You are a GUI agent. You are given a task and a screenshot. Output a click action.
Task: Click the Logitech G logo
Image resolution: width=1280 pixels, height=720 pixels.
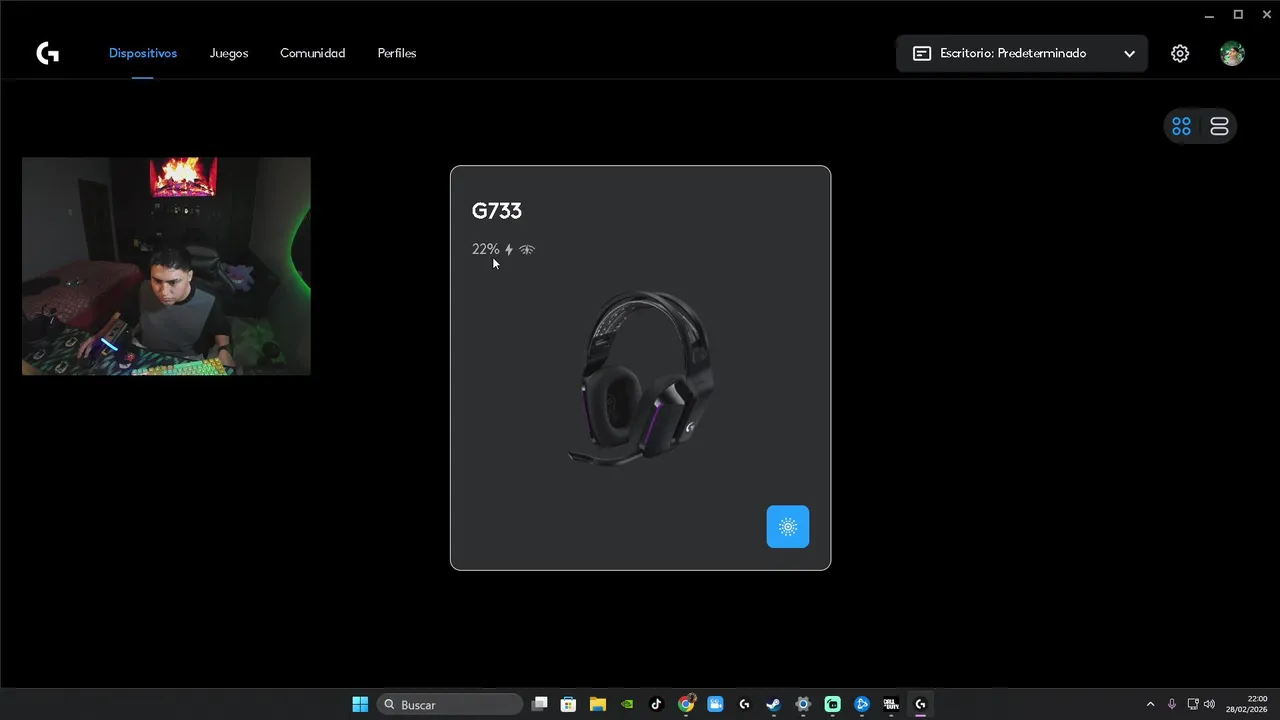pyautogui.click(x=47, y=53)
